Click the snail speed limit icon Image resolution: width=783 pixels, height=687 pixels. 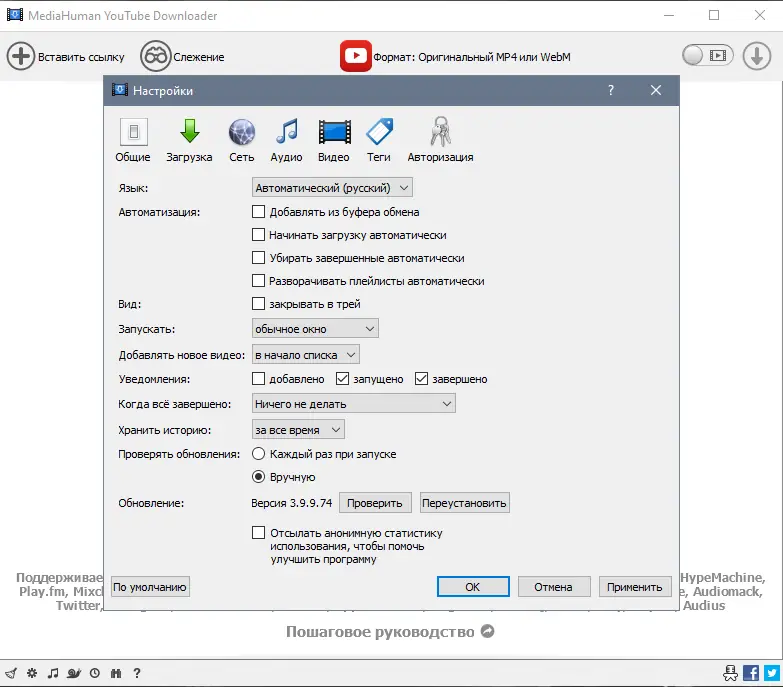click(x=74, y=673)
